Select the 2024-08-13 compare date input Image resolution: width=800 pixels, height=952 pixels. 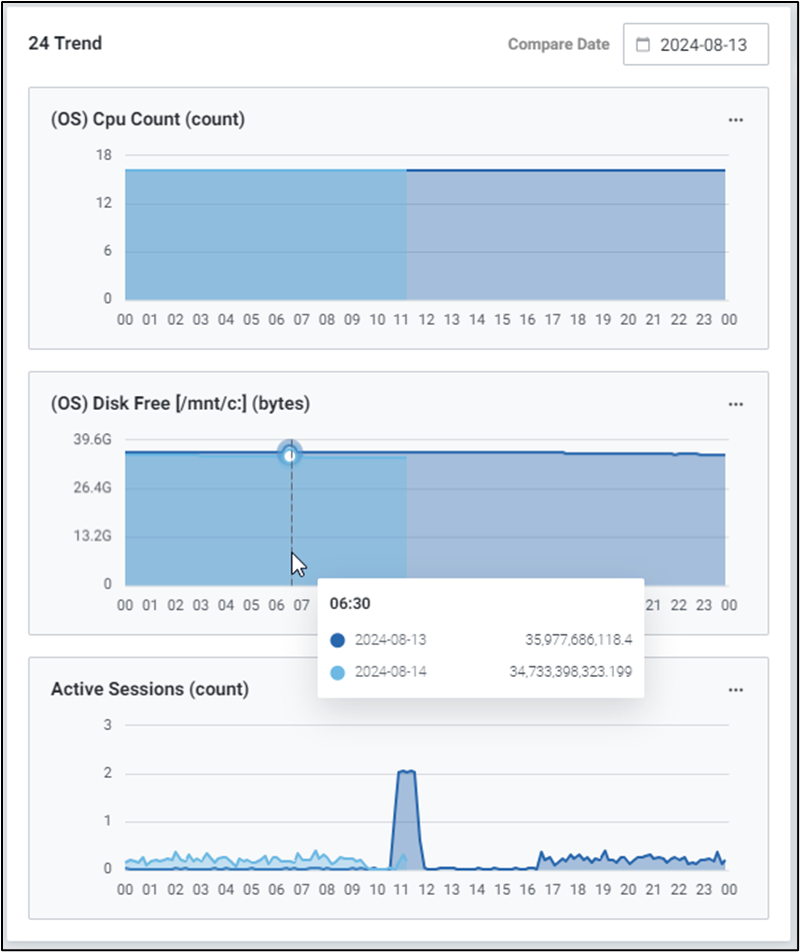coord(703,45)
